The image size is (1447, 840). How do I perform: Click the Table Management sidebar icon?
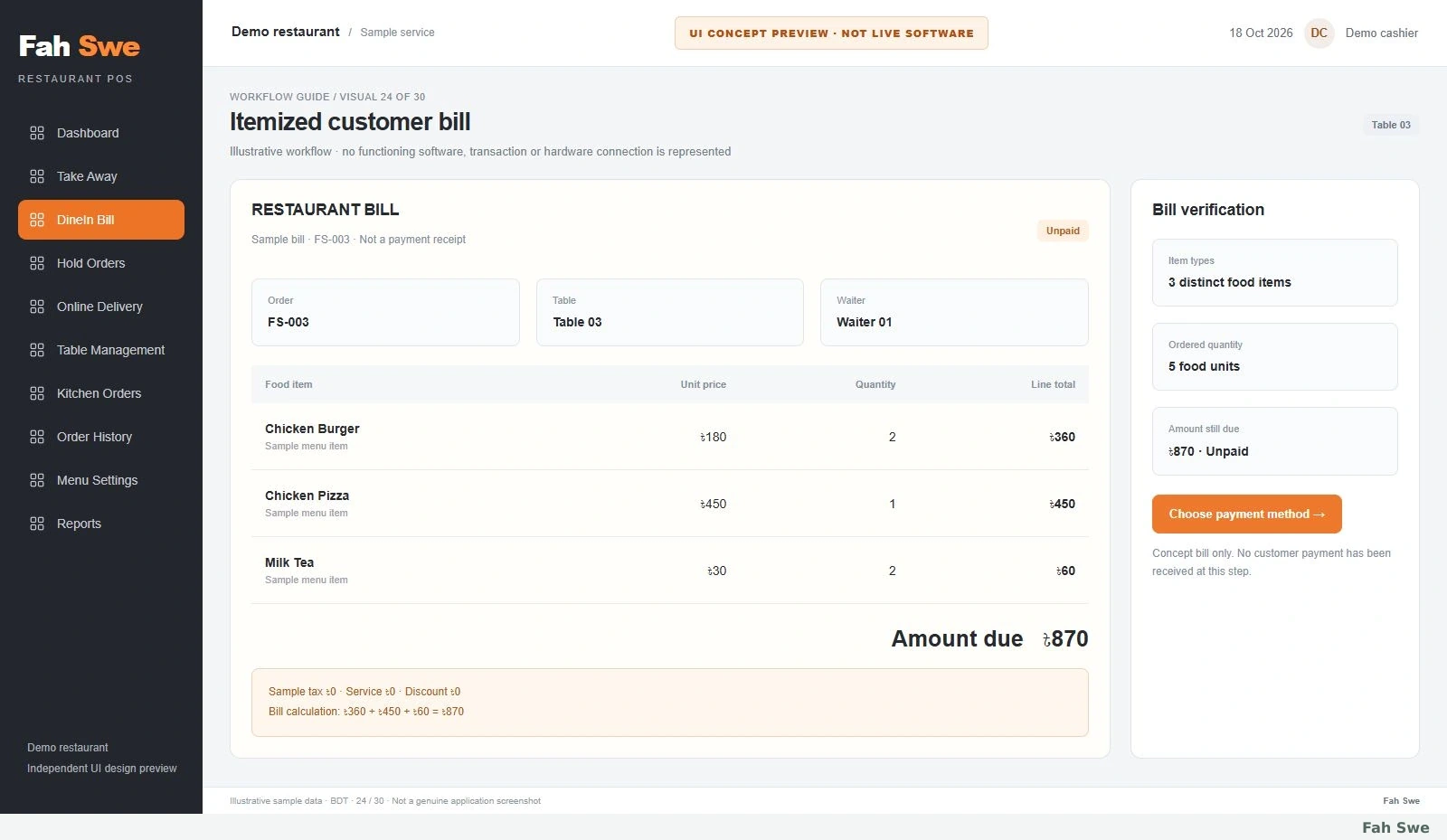pos(37,350)
